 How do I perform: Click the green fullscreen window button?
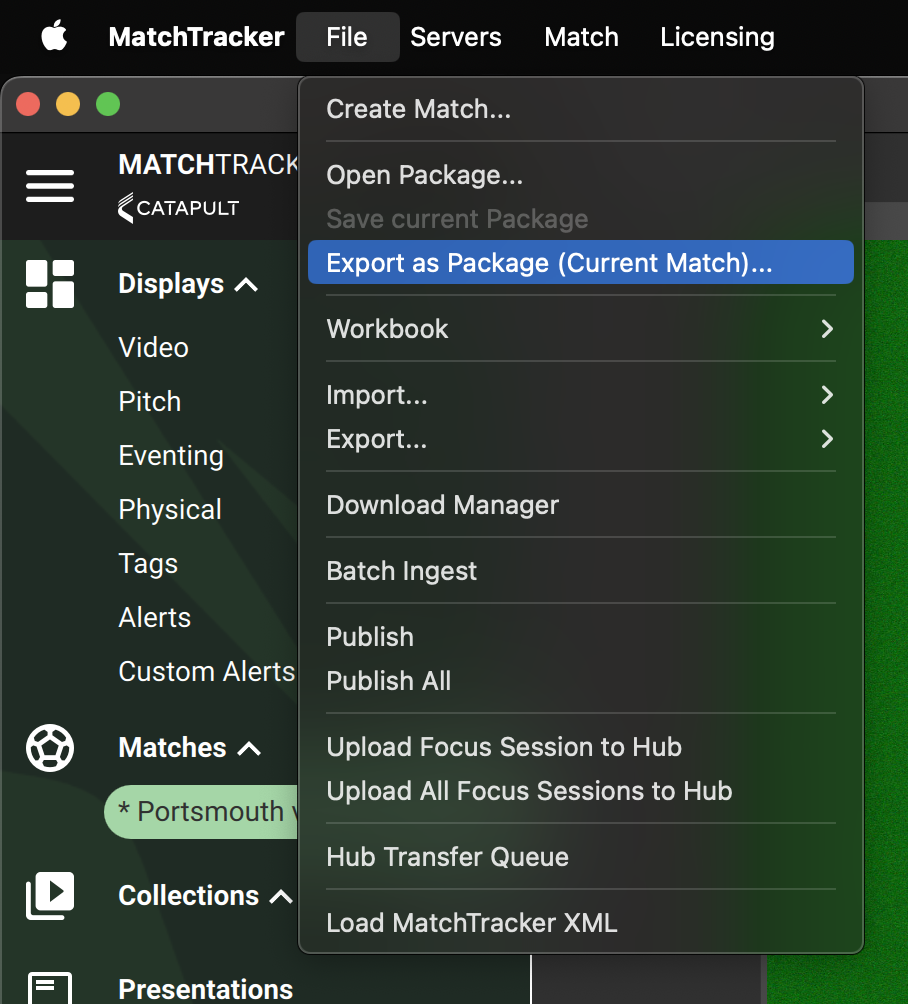pyautogui.click(x=108, y=104)
